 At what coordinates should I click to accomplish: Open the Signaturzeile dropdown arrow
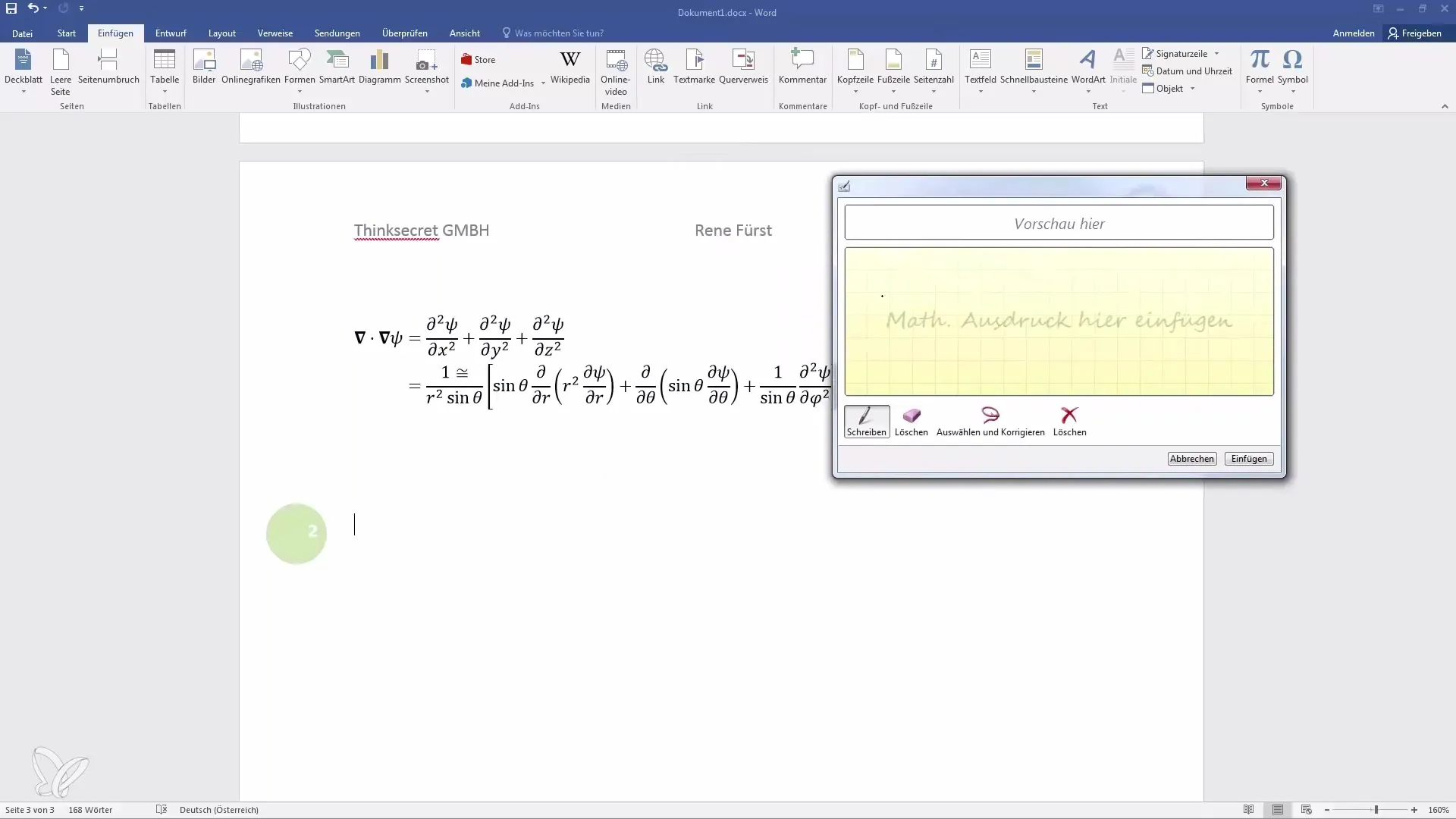pos(1216,54)
